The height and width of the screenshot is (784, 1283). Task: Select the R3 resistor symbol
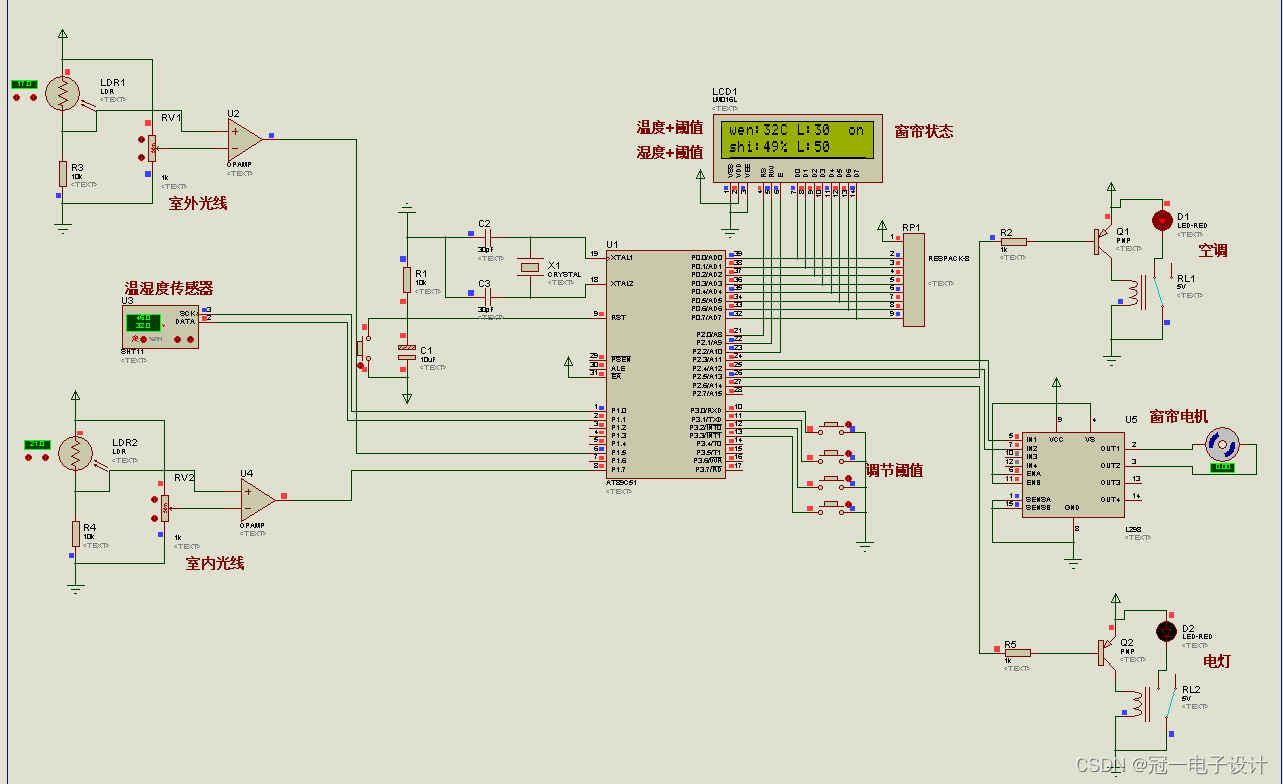[62, 173]
